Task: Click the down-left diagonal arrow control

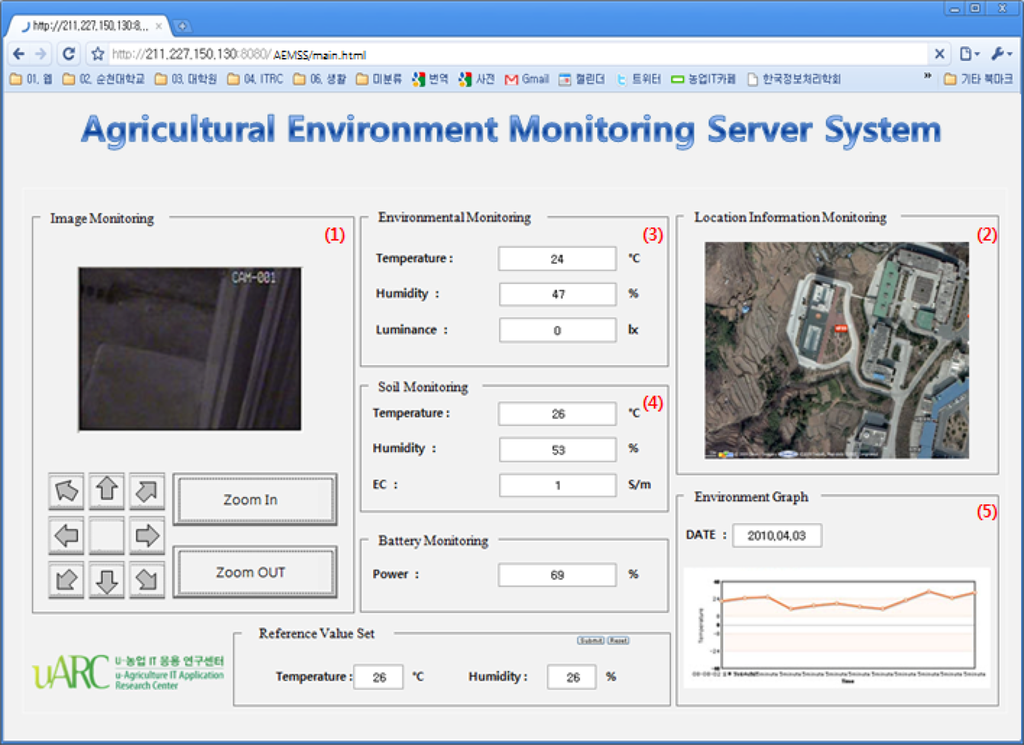Action: tap(66, 580)
